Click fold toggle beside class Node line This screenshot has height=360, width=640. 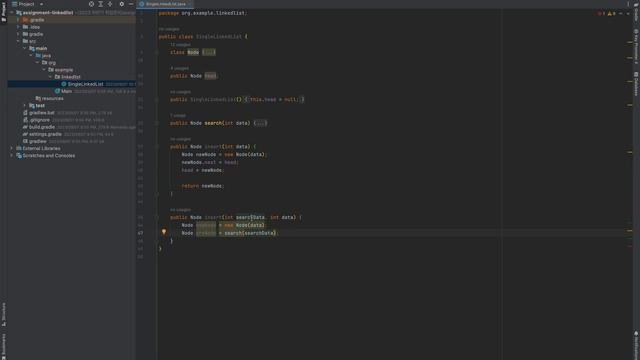(x=156, y=52)
